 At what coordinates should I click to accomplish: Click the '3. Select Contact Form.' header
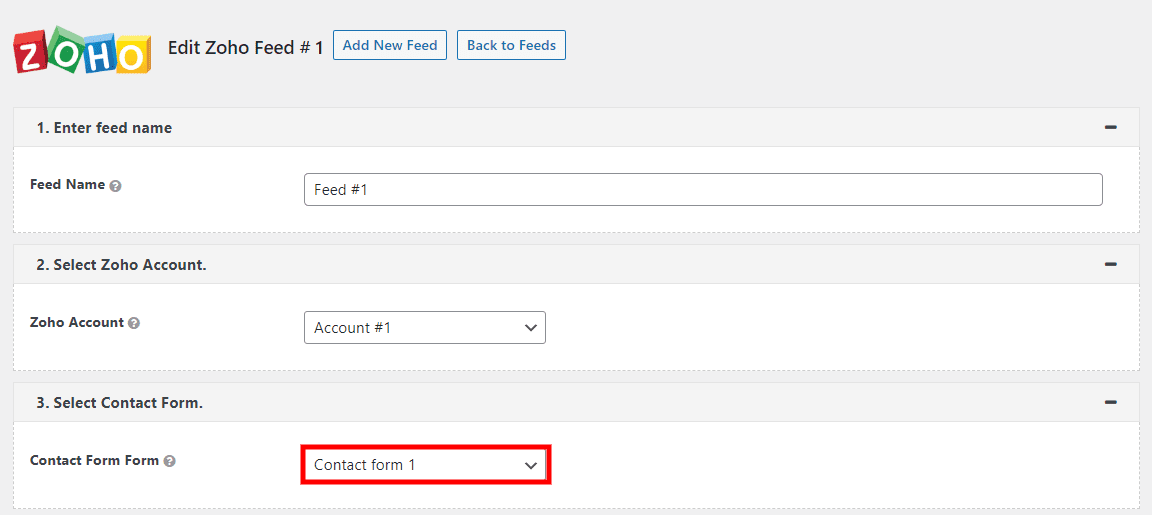[119, 402]
